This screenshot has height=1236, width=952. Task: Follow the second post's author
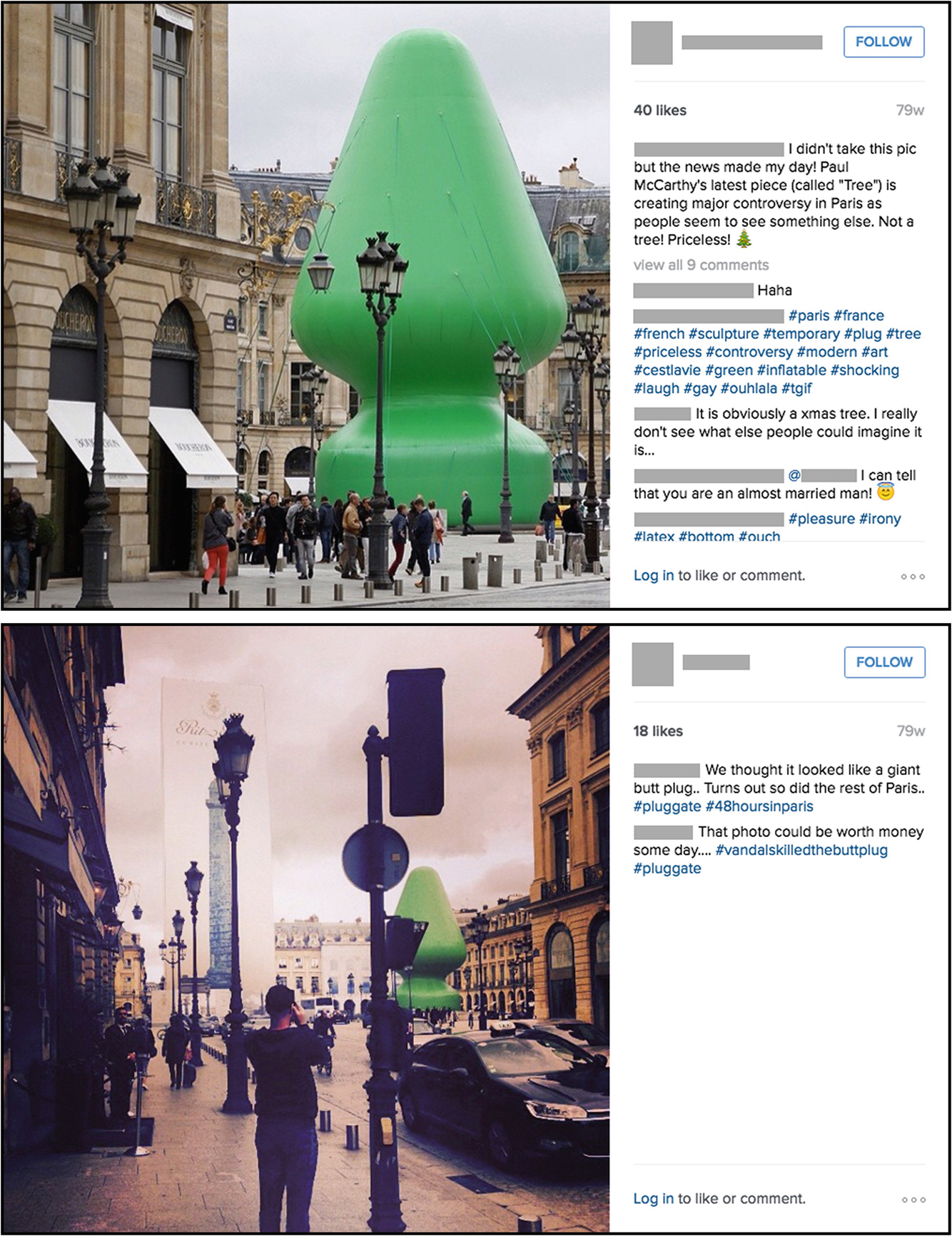[x=884, y=662]
